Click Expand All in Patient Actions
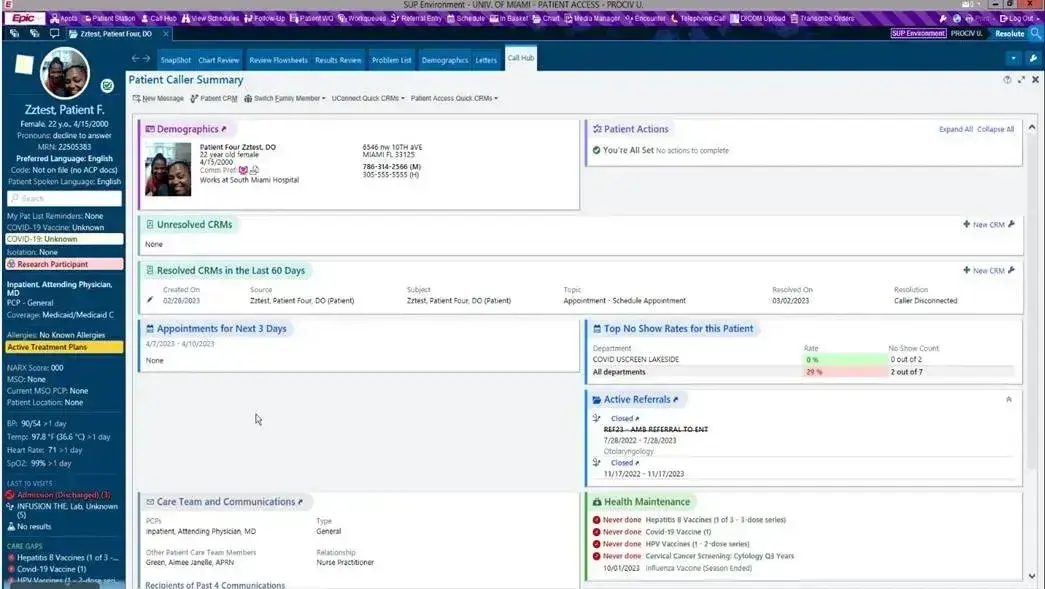Viewport: 1045px width, 589px height. click(x=955, y=129)
